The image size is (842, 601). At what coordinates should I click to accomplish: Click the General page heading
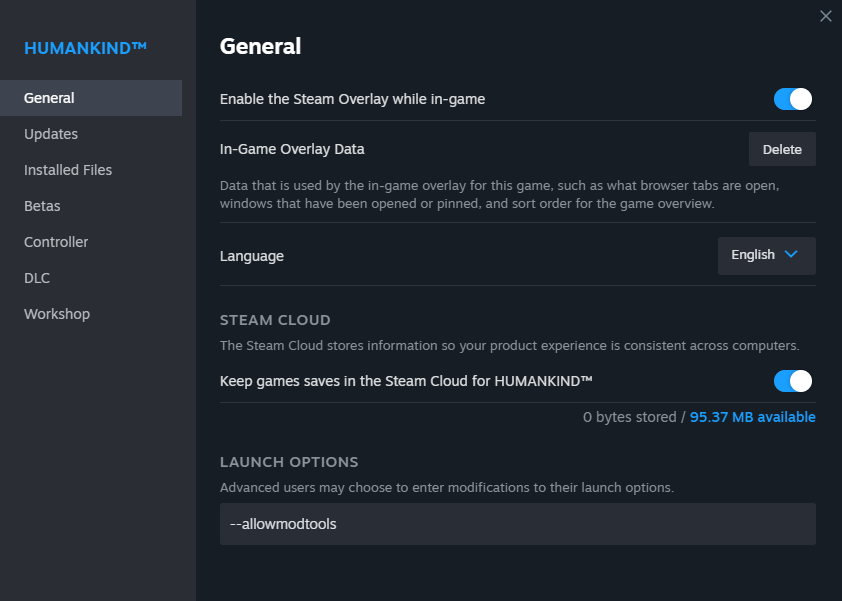point(260,46)
